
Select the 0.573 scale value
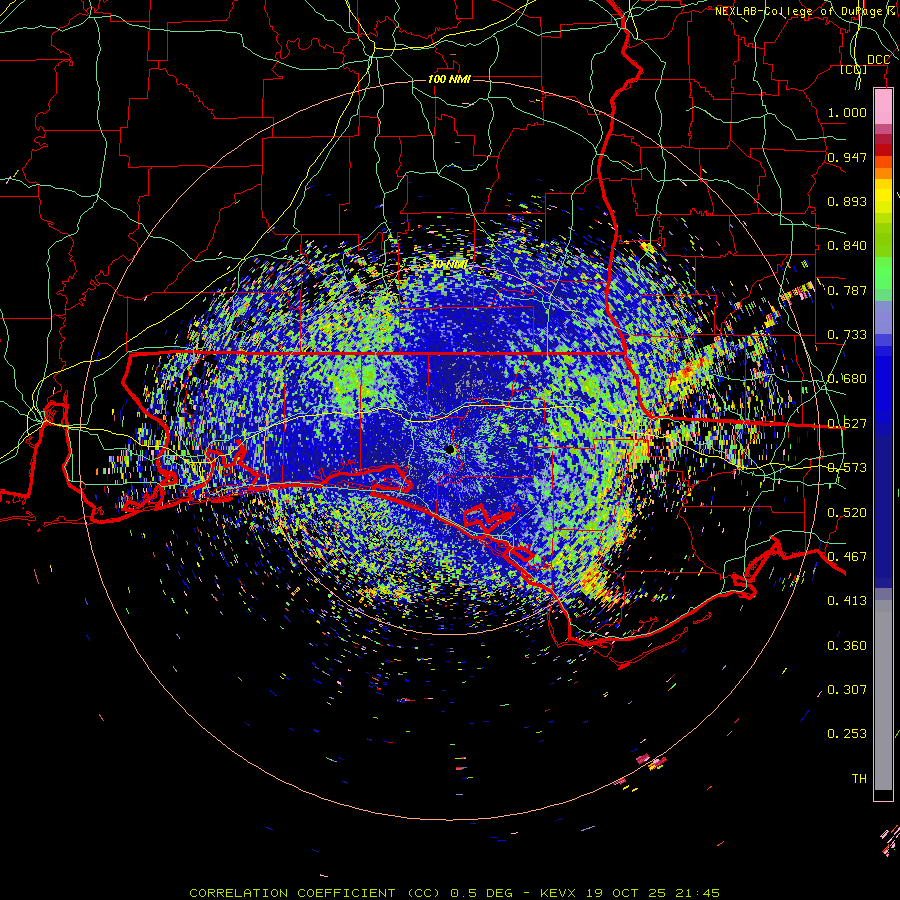[847, 468]
